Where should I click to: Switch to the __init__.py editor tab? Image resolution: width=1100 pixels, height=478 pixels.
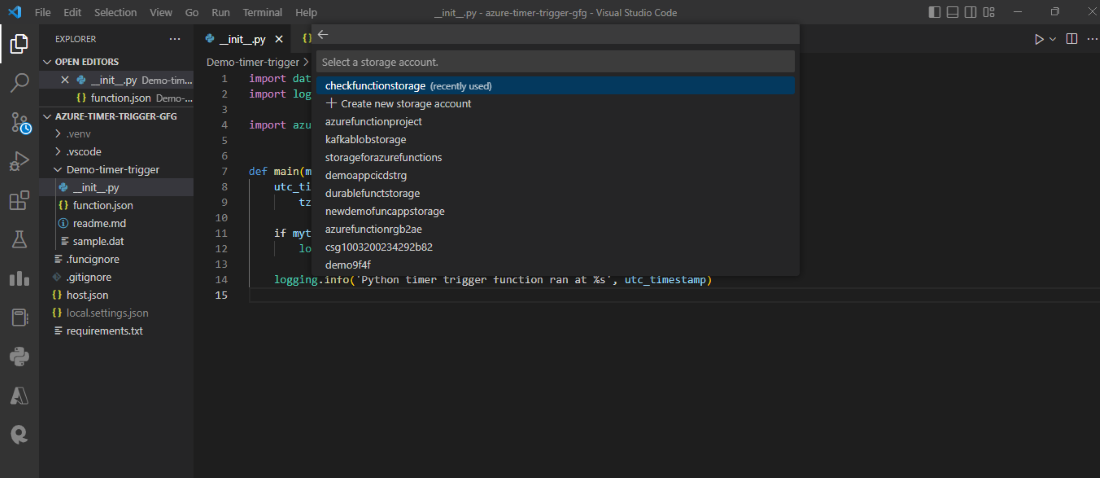(x=243, y=39)
